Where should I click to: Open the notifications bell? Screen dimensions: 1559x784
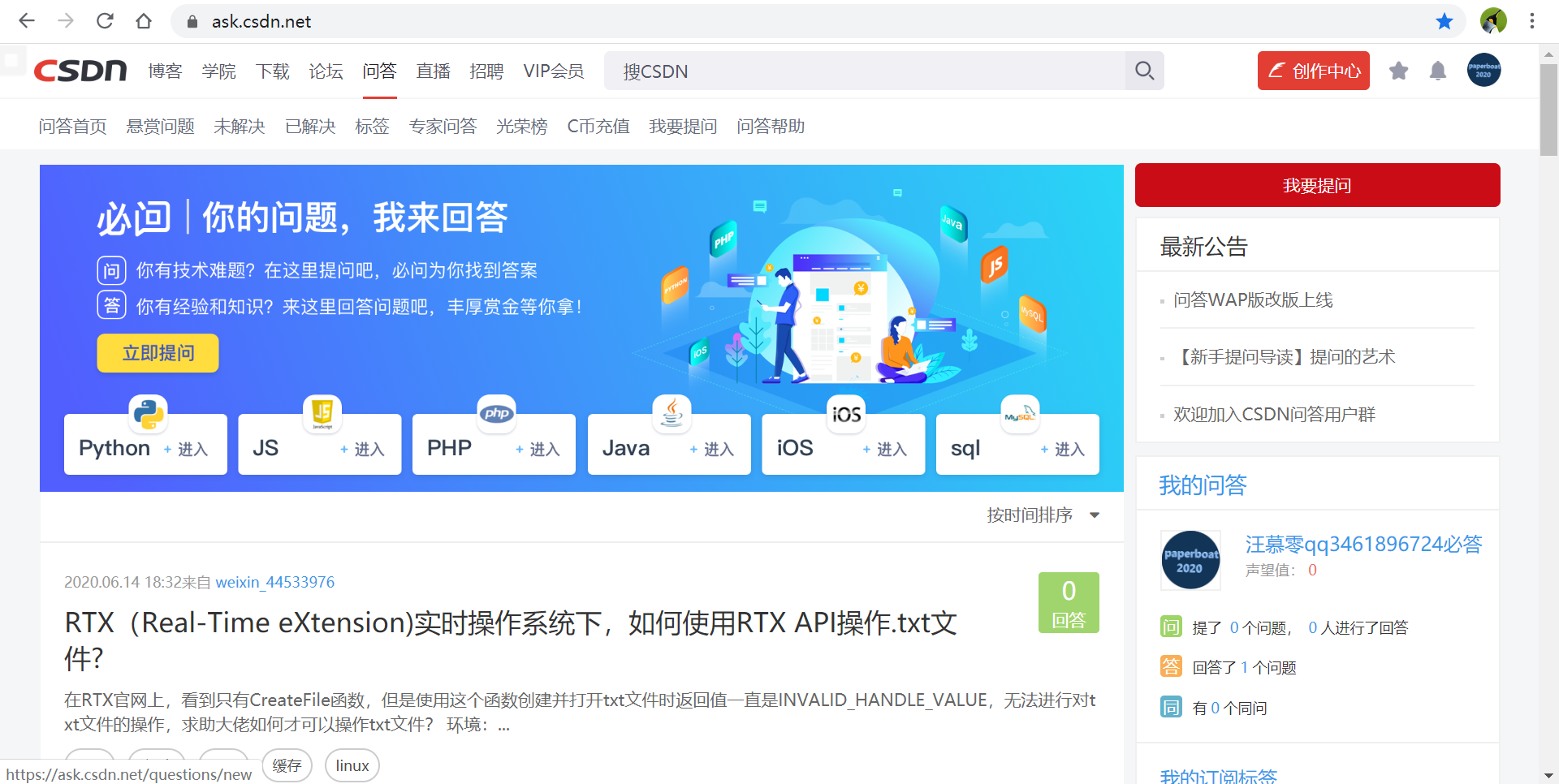[x=1438, y=71]
